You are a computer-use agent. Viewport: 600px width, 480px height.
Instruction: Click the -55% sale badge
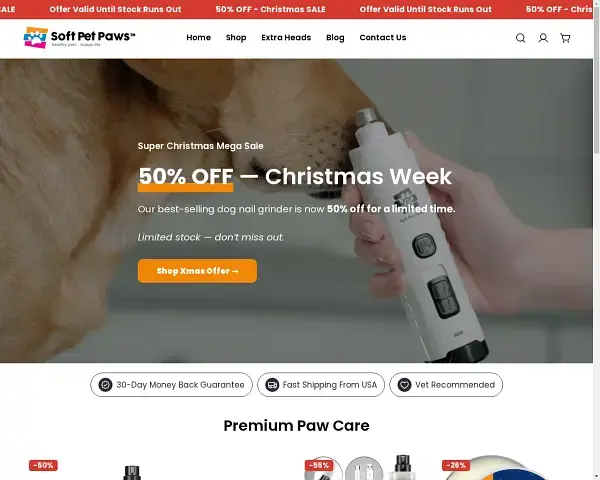tap(319, 465)
